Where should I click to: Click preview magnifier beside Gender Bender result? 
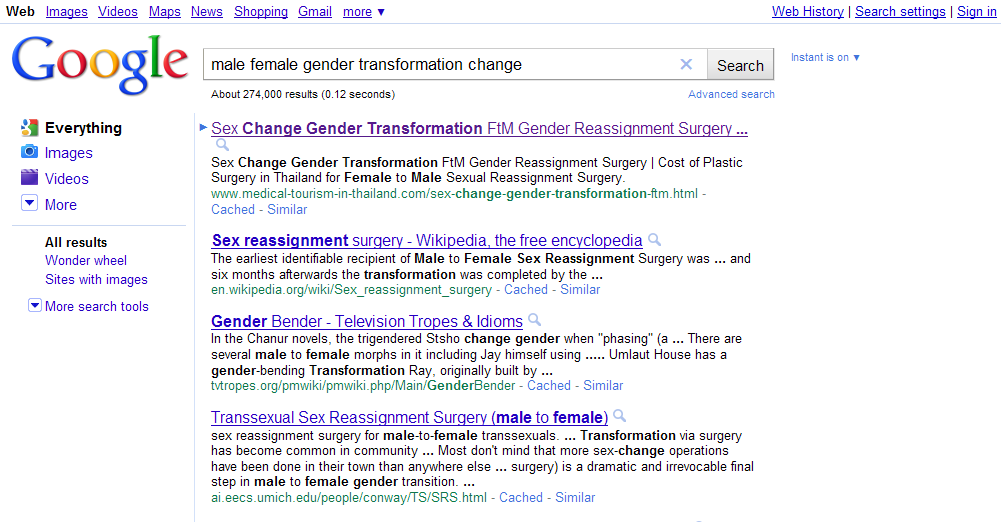click(535, 321)
